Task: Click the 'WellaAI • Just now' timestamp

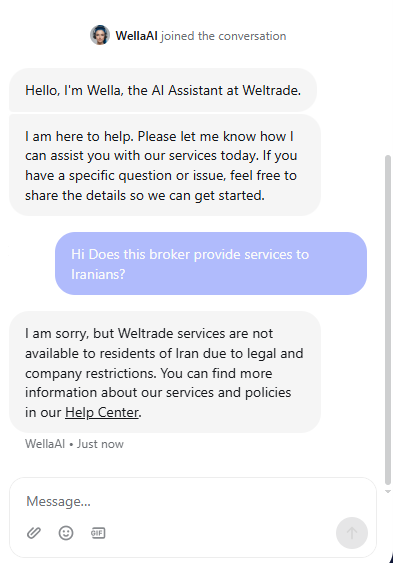Action: pos(74,444)
